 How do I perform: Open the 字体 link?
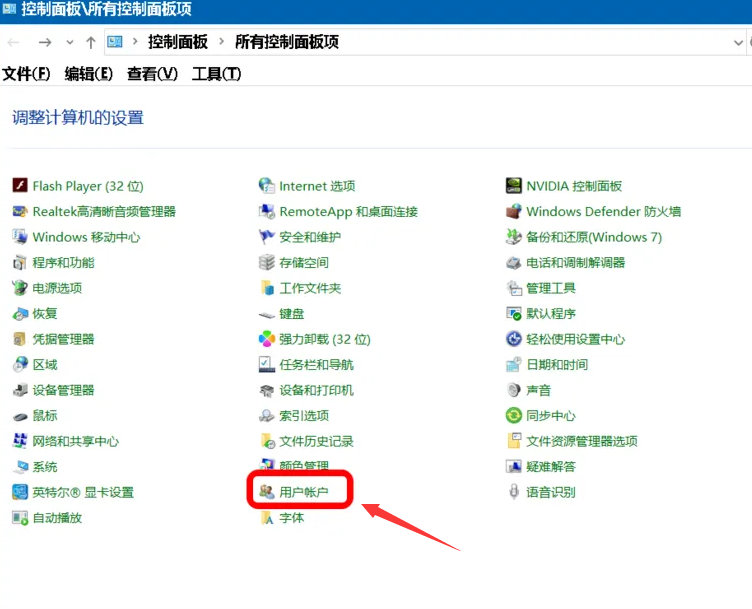click(292, 518)
